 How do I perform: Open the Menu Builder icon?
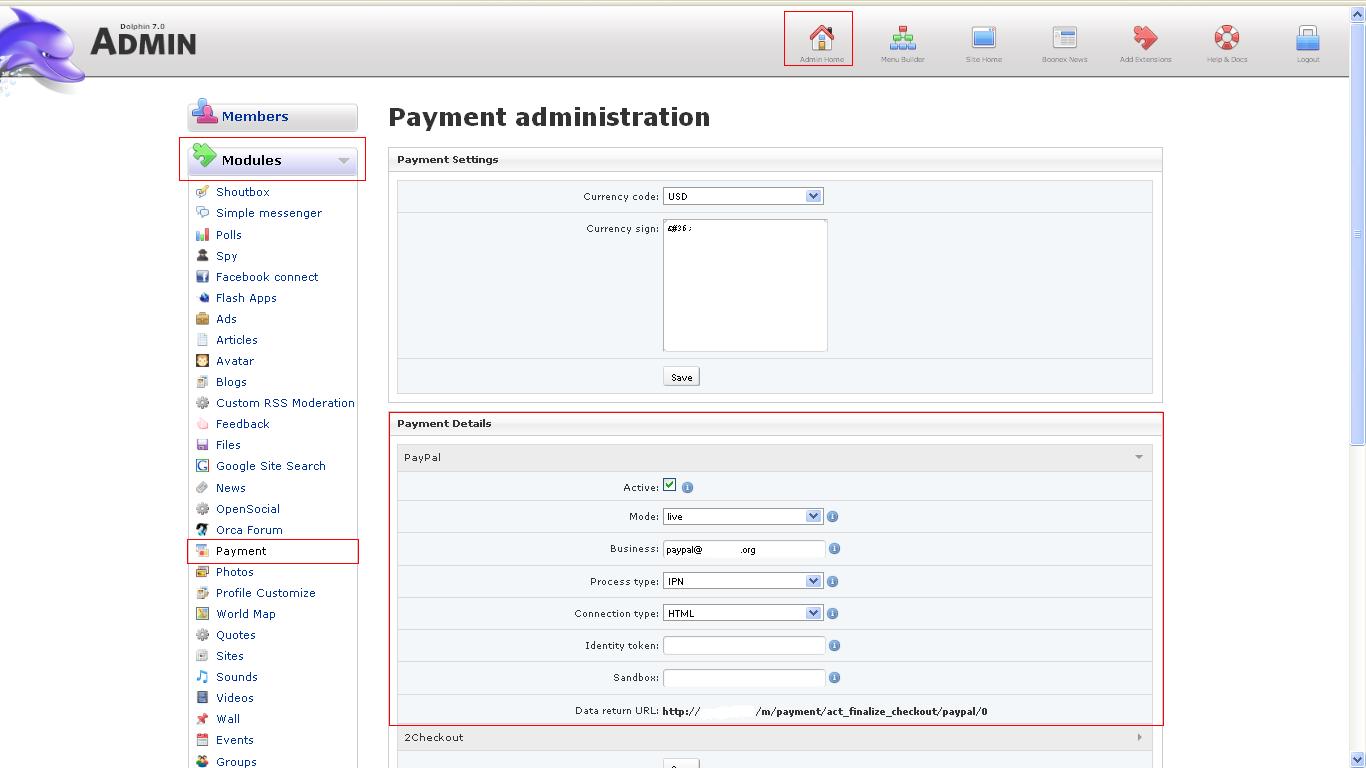click(902, 40)
